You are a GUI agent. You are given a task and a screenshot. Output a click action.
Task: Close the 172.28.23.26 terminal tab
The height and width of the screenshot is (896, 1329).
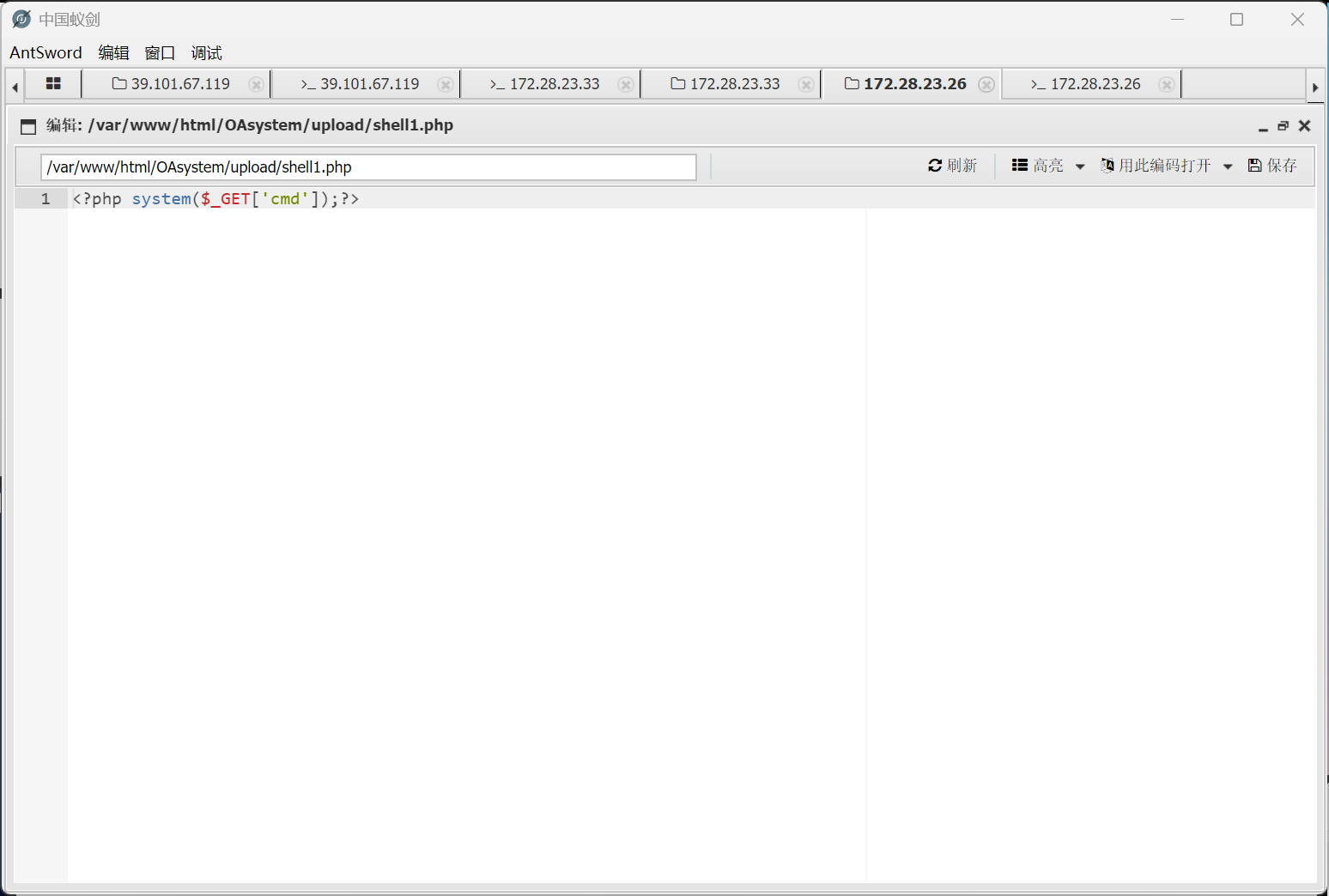1167,84
